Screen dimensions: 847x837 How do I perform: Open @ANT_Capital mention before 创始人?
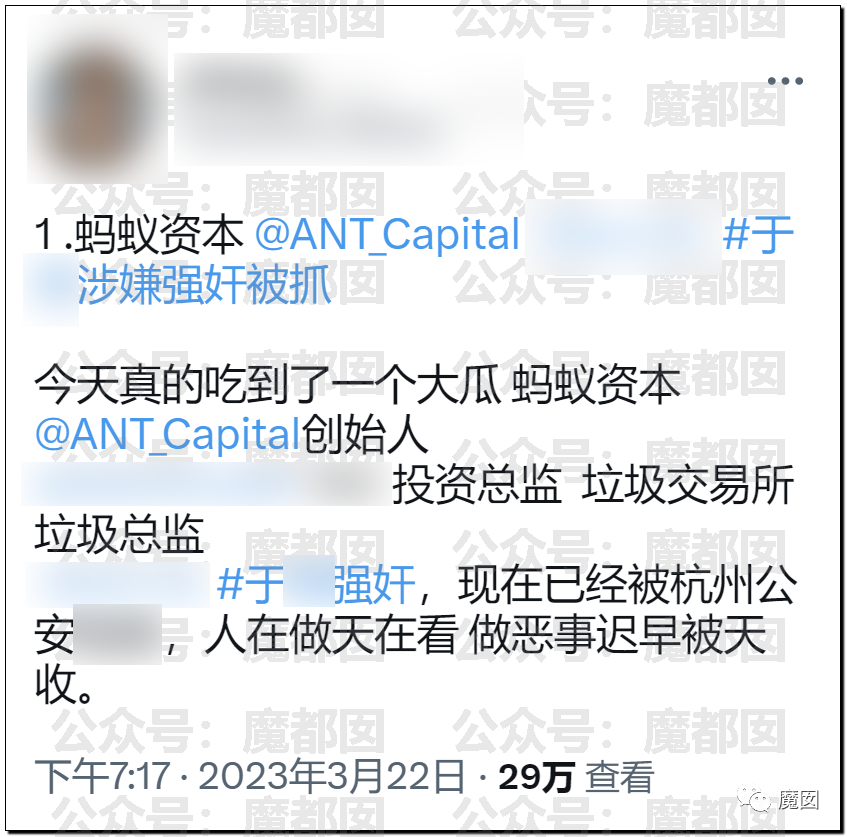(x=168, y=434)
